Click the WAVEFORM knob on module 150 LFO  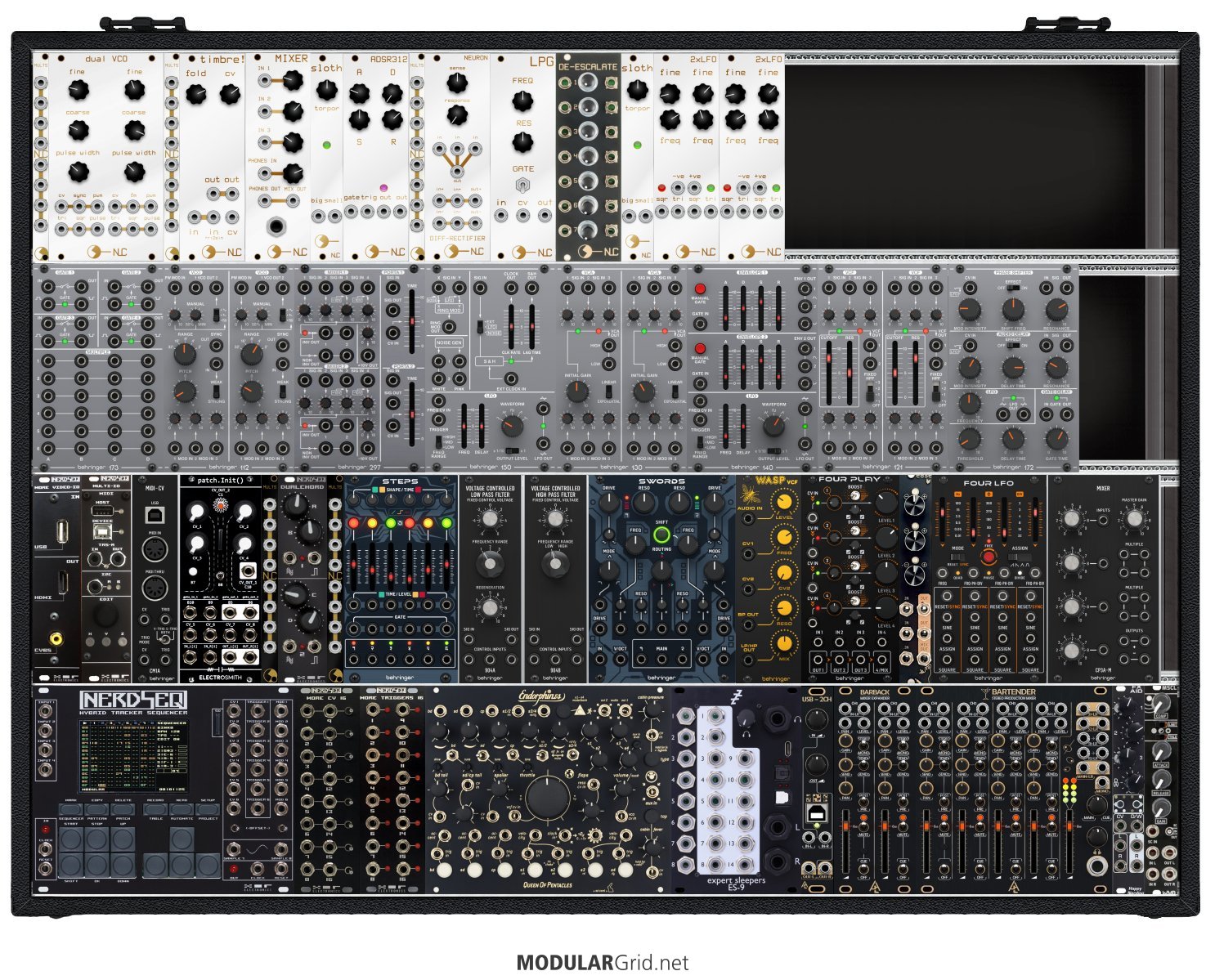click(x=511, y=425)
